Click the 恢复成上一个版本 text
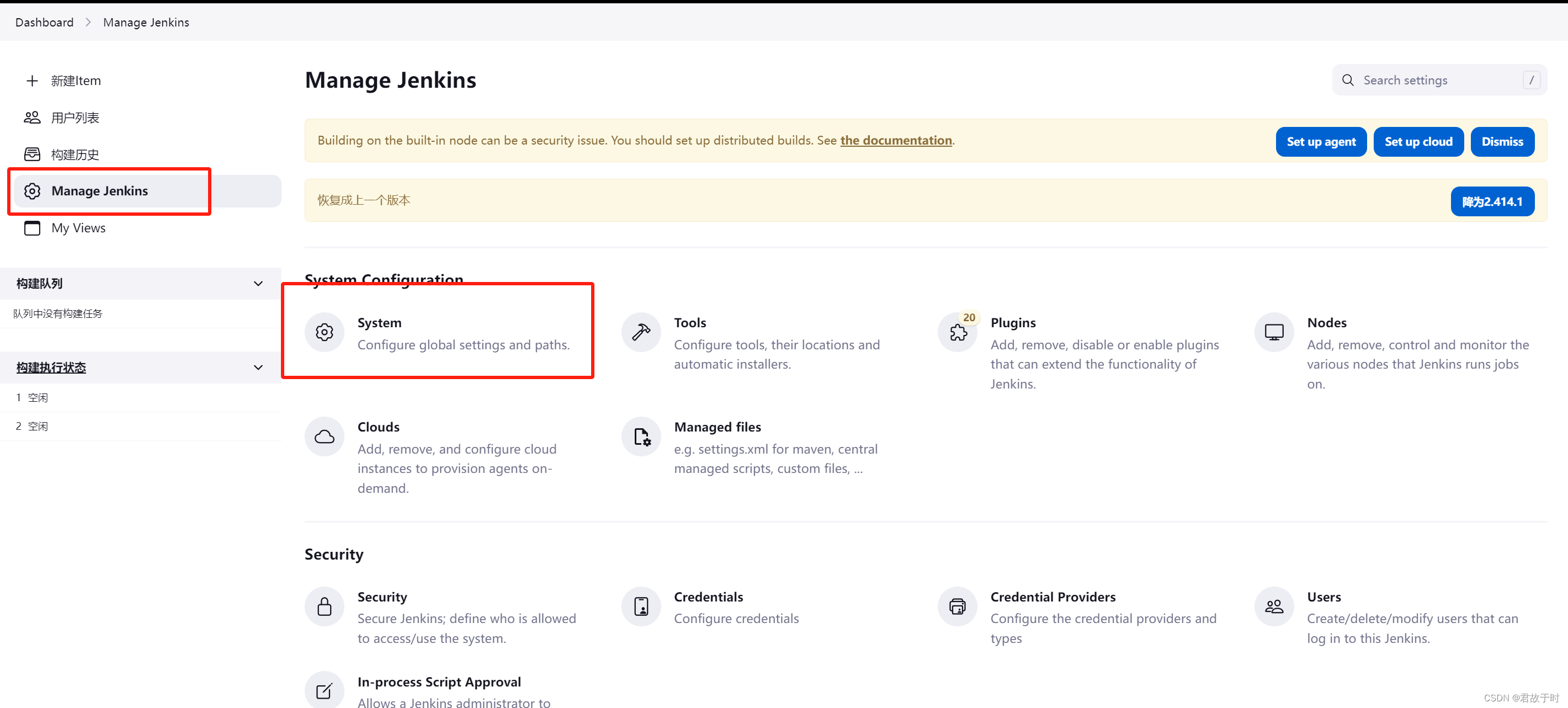Image resolution: width=1568 pixels, height=708 pixels. 364,200
